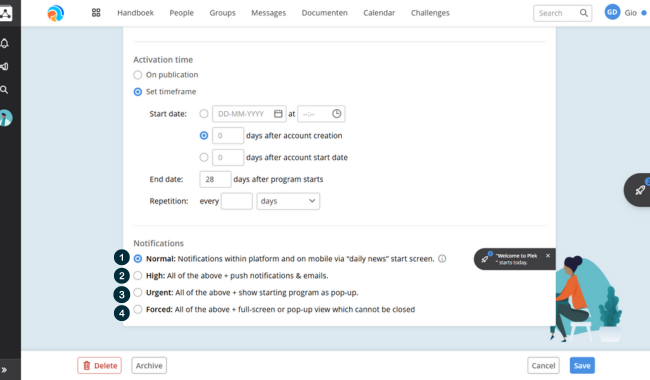Click End date days field showing 28

pyautogui.click(x=215, y=179)
